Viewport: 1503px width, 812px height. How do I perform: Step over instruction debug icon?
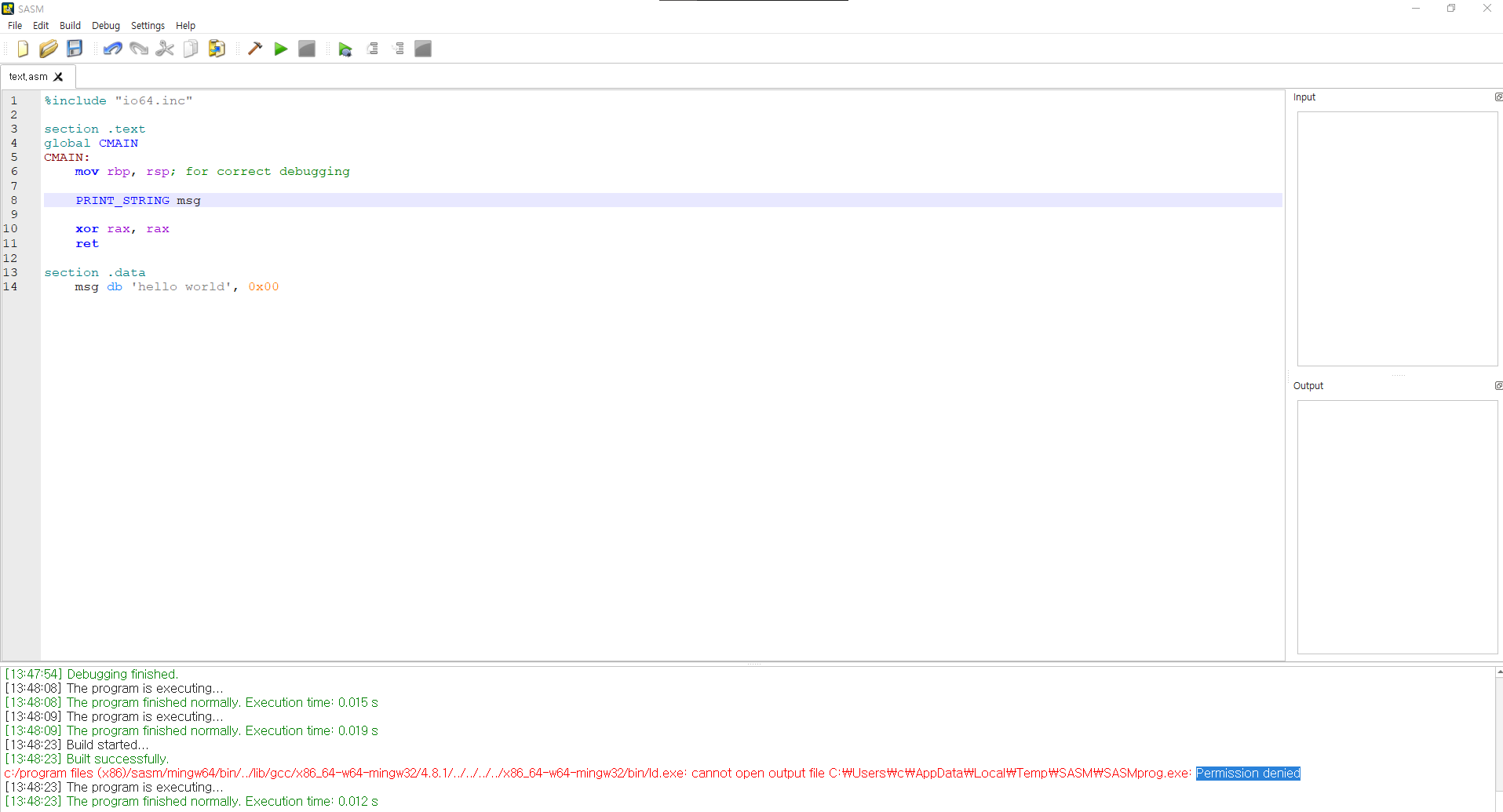click(x=372, y=49)
